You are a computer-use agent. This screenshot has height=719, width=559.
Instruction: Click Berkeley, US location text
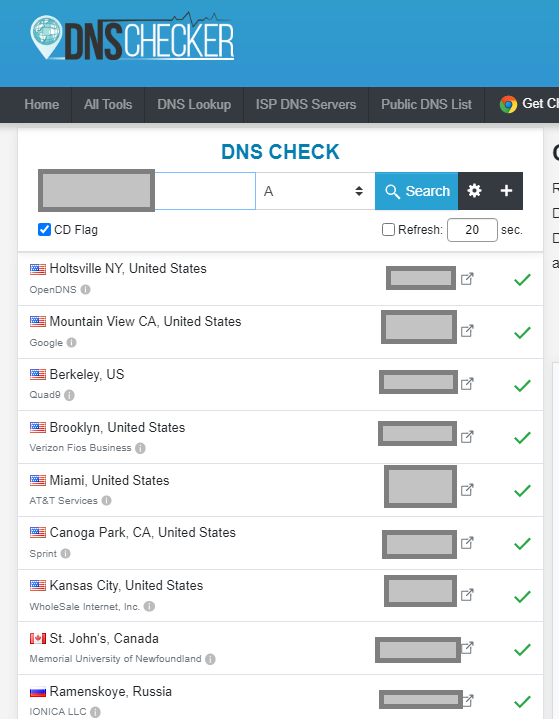[87, 374]
